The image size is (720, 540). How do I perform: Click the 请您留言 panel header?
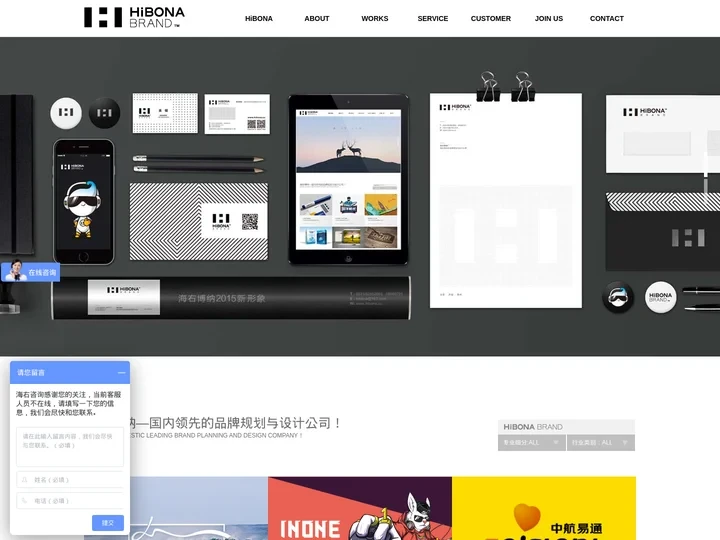pyautogui.click(x=70, y=372)
